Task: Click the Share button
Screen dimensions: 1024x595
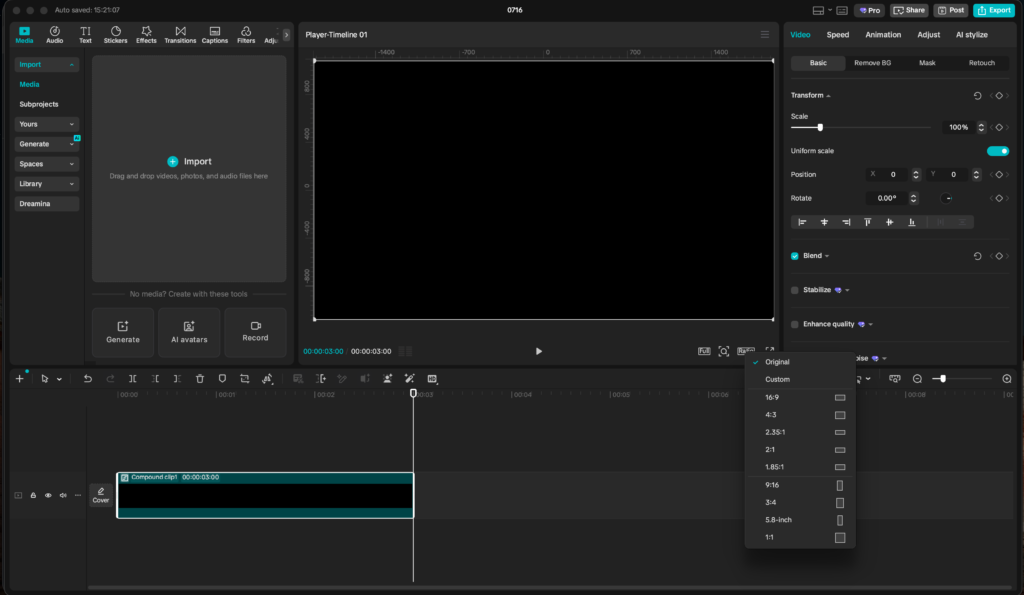Action: [909, 10]
